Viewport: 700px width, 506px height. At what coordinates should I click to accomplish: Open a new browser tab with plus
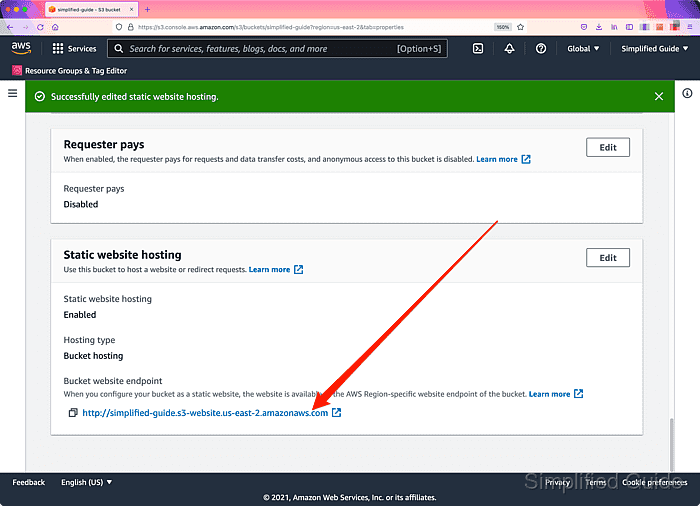coord(147,9)
